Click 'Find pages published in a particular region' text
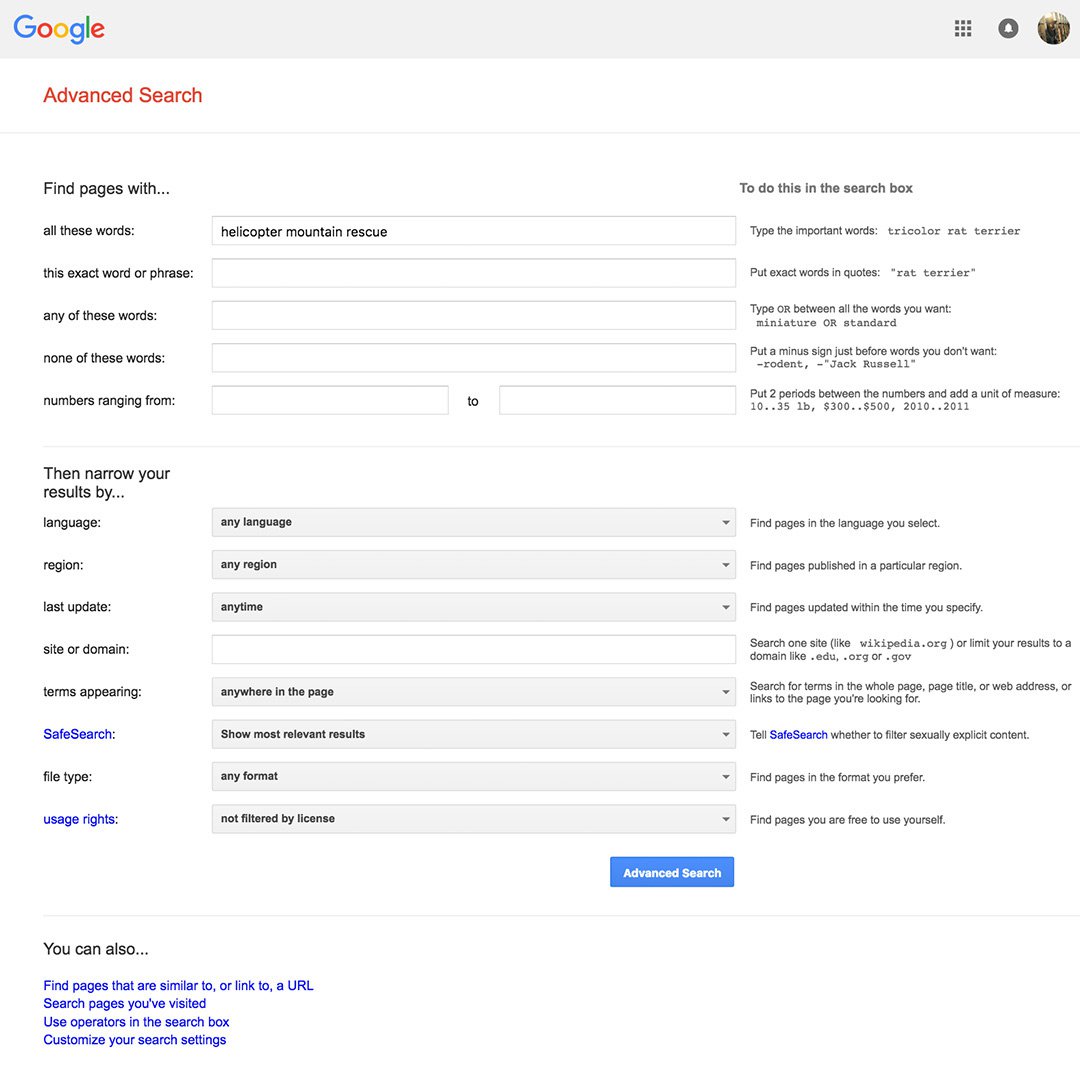Screen dimensions: 1080x1080 click(x=855, y=565)
